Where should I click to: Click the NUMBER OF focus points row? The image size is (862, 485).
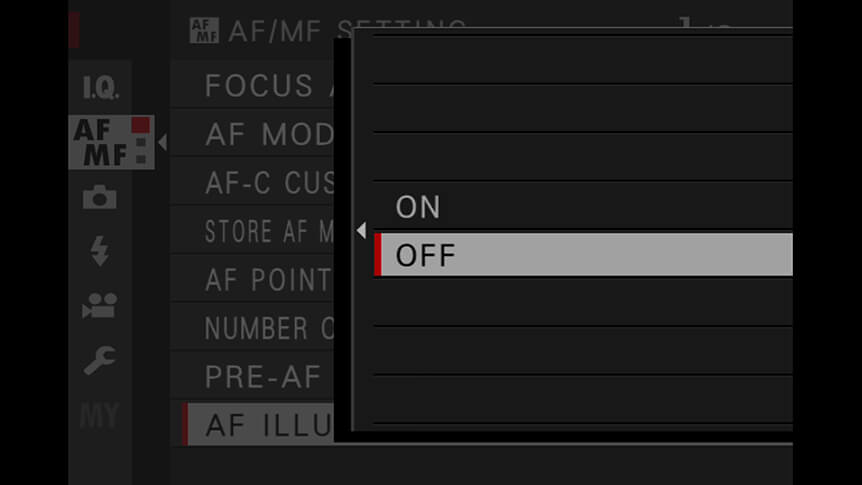[x=252, y=328]
